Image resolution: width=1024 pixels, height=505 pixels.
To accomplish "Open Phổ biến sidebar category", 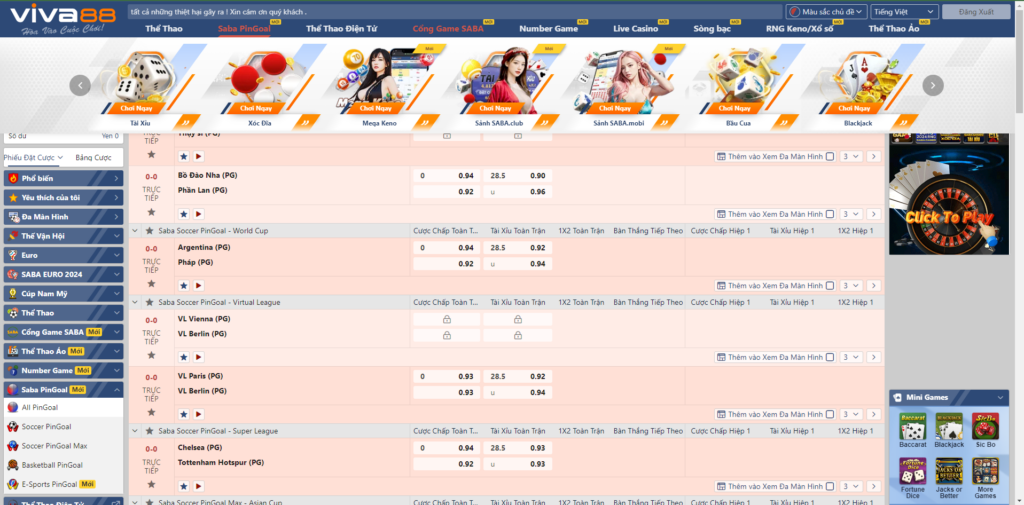I will coord(63,178).
